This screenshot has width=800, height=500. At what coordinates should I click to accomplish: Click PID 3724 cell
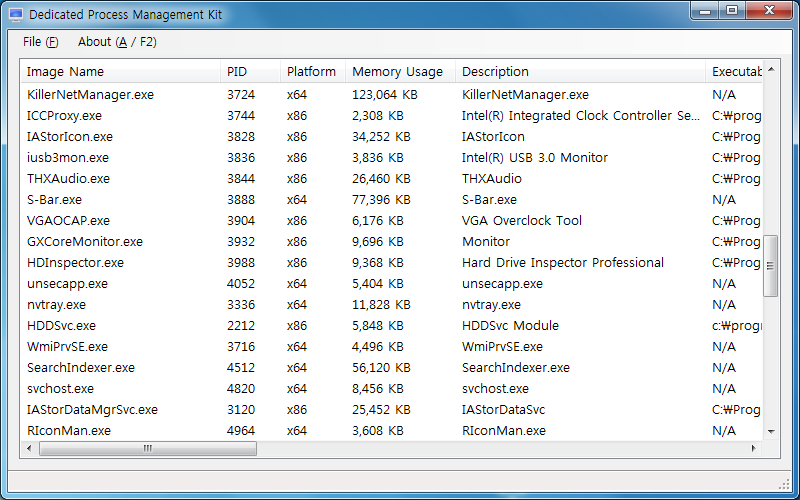coord(241,94)
